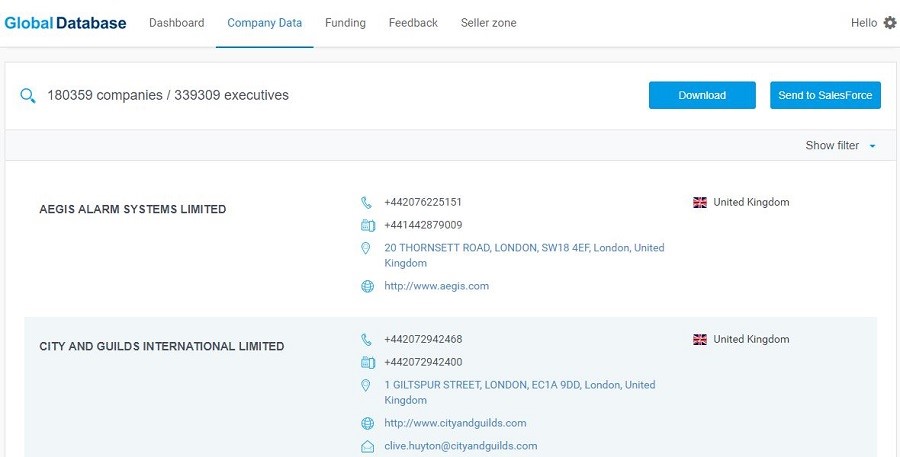Open Aegis Alarm Systems Limited company
The height and width of the screenshot is (457, 900).
pos(133,210)
